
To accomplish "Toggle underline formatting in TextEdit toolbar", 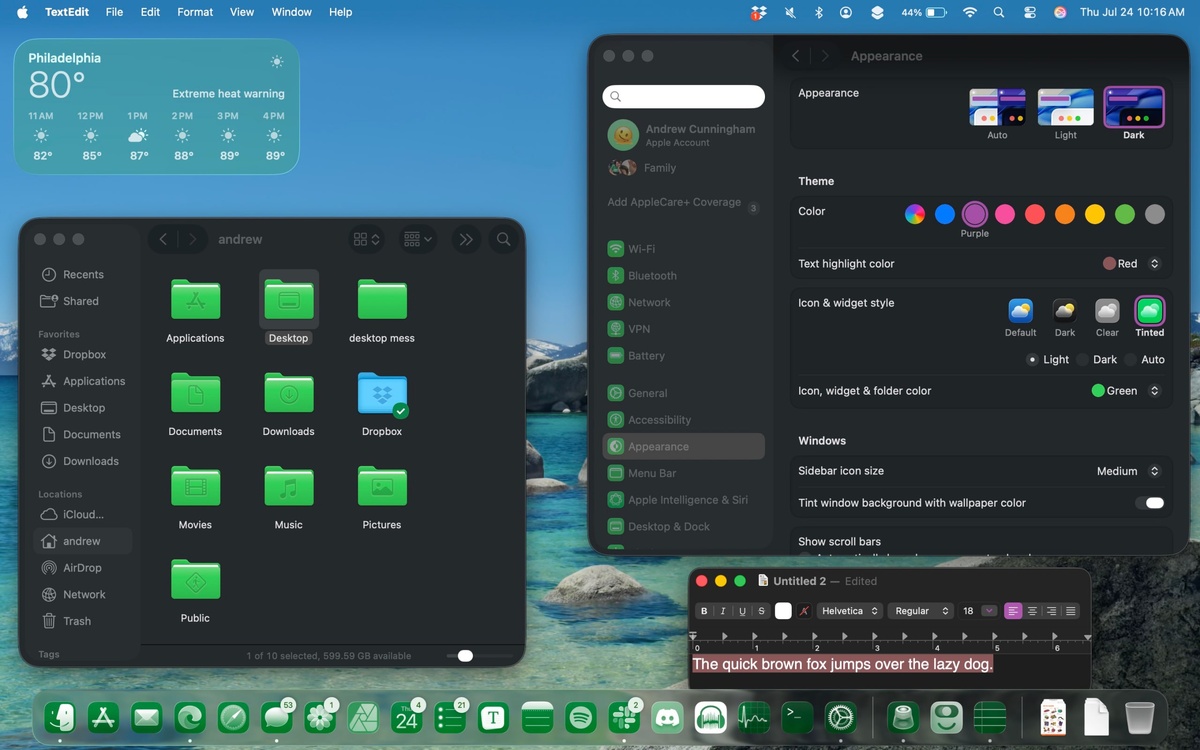I will (742, 611).
